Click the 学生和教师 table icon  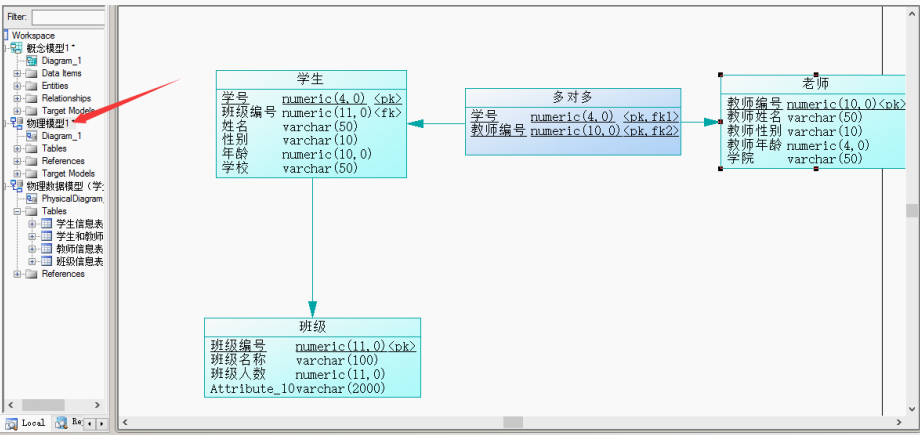click(x=47, y=236)
